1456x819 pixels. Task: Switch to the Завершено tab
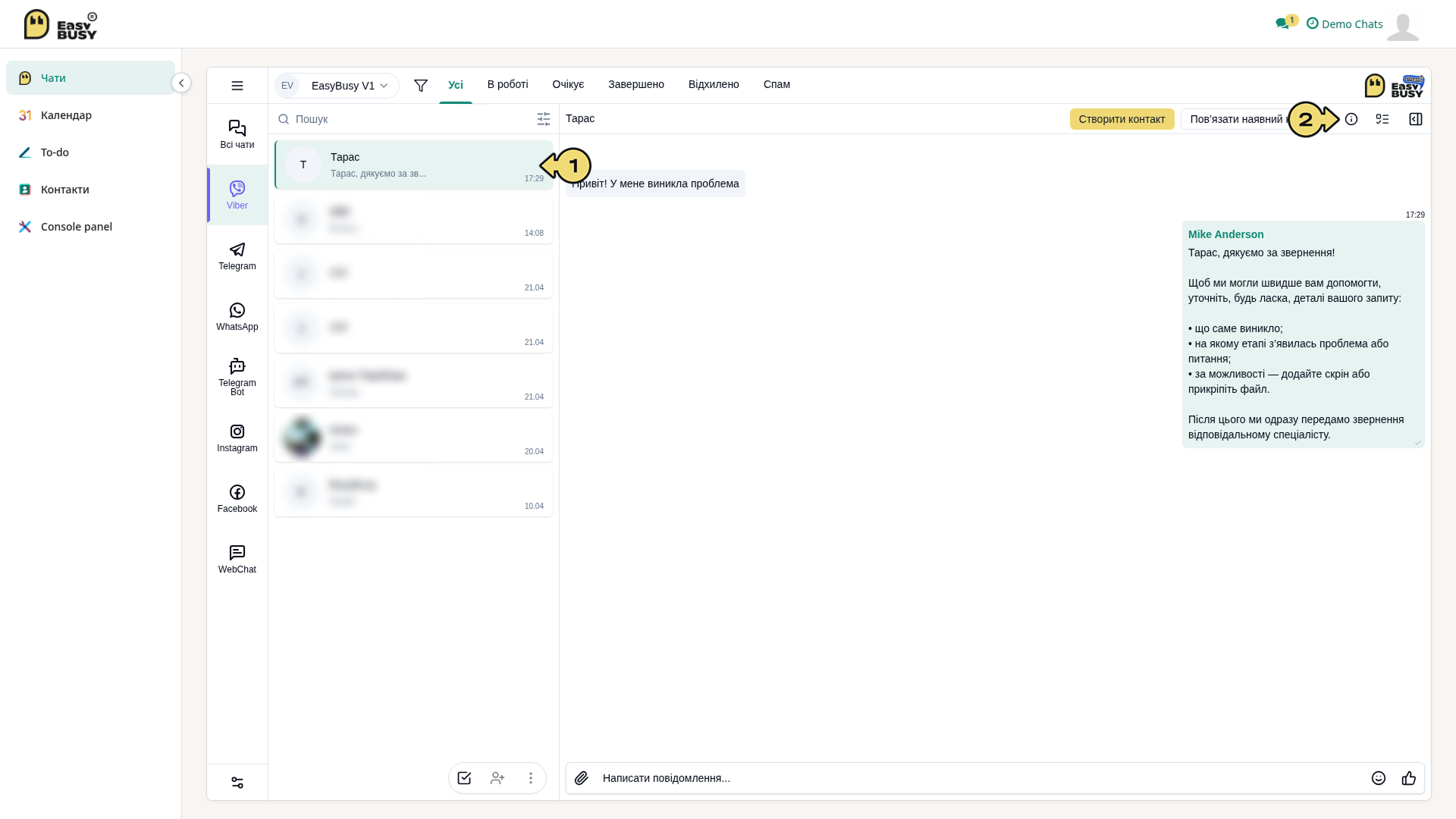636,84
